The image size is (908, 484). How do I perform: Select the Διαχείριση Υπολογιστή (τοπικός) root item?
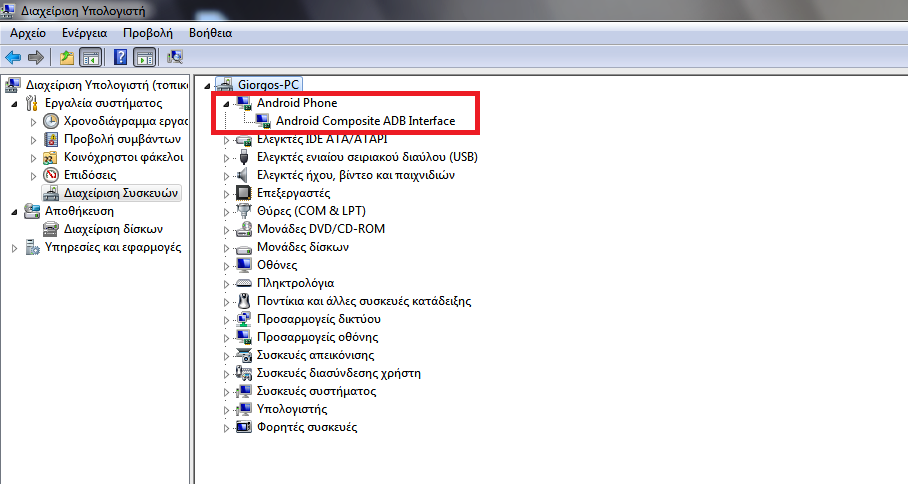[107, 85]
